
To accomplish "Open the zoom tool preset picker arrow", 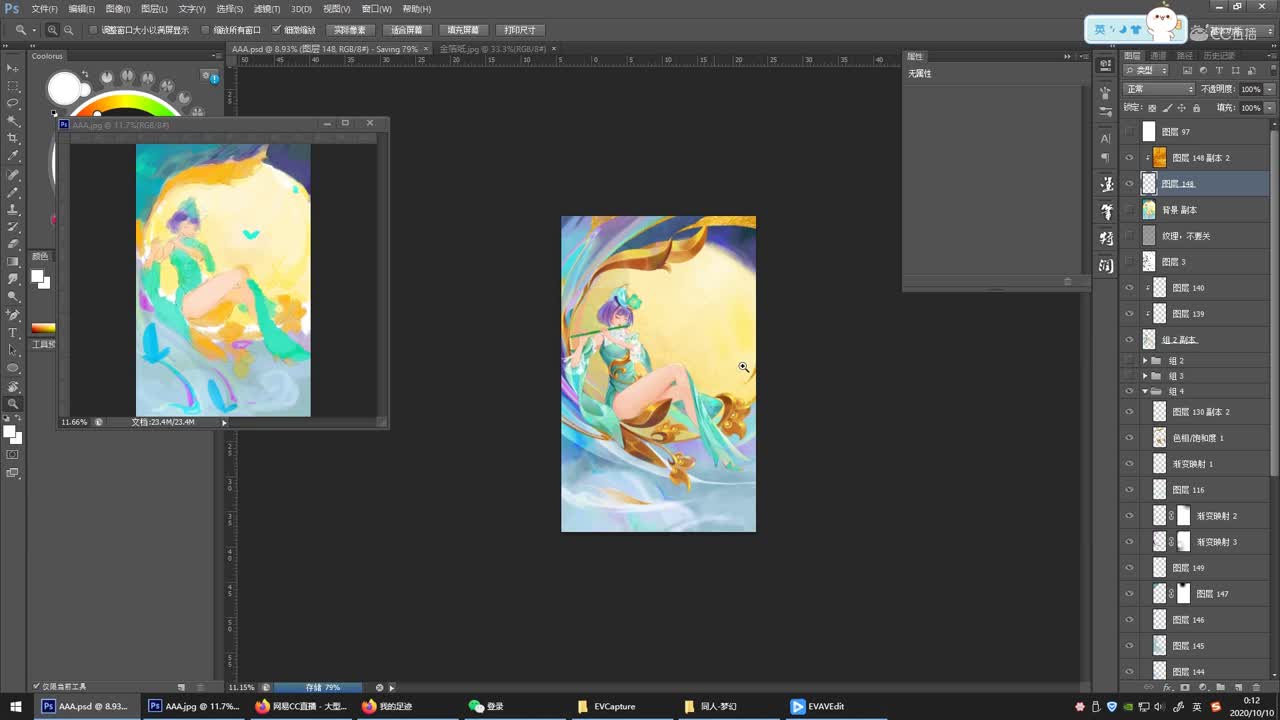I will (33, 30).
